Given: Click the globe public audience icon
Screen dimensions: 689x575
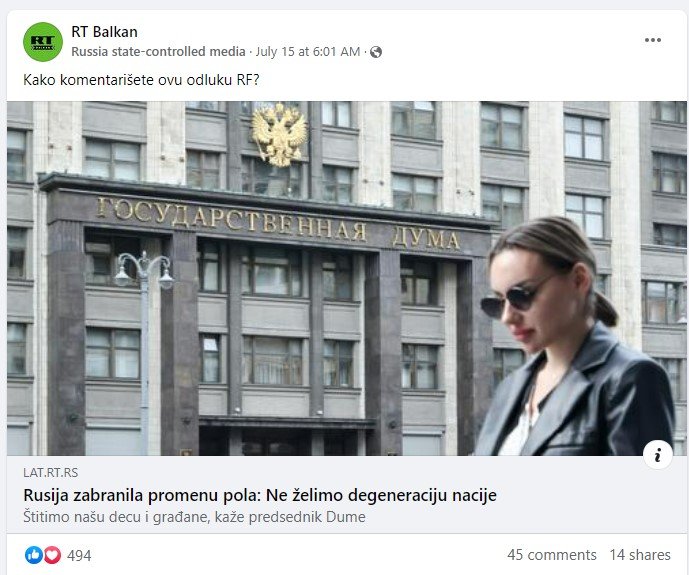Looking at the screenshot, I should click(376, 52).
